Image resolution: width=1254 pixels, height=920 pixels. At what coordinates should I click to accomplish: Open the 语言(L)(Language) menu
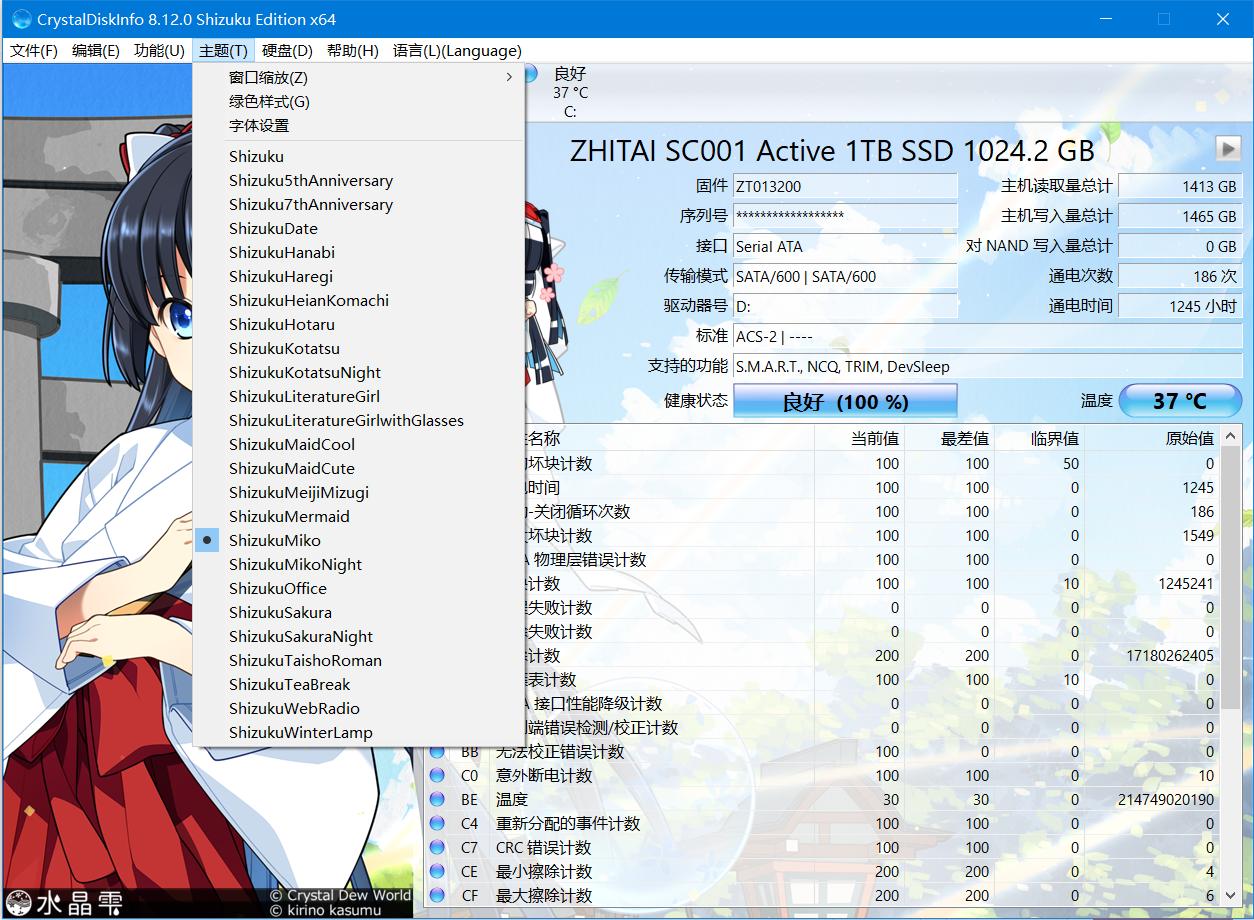tap(457, 51)
